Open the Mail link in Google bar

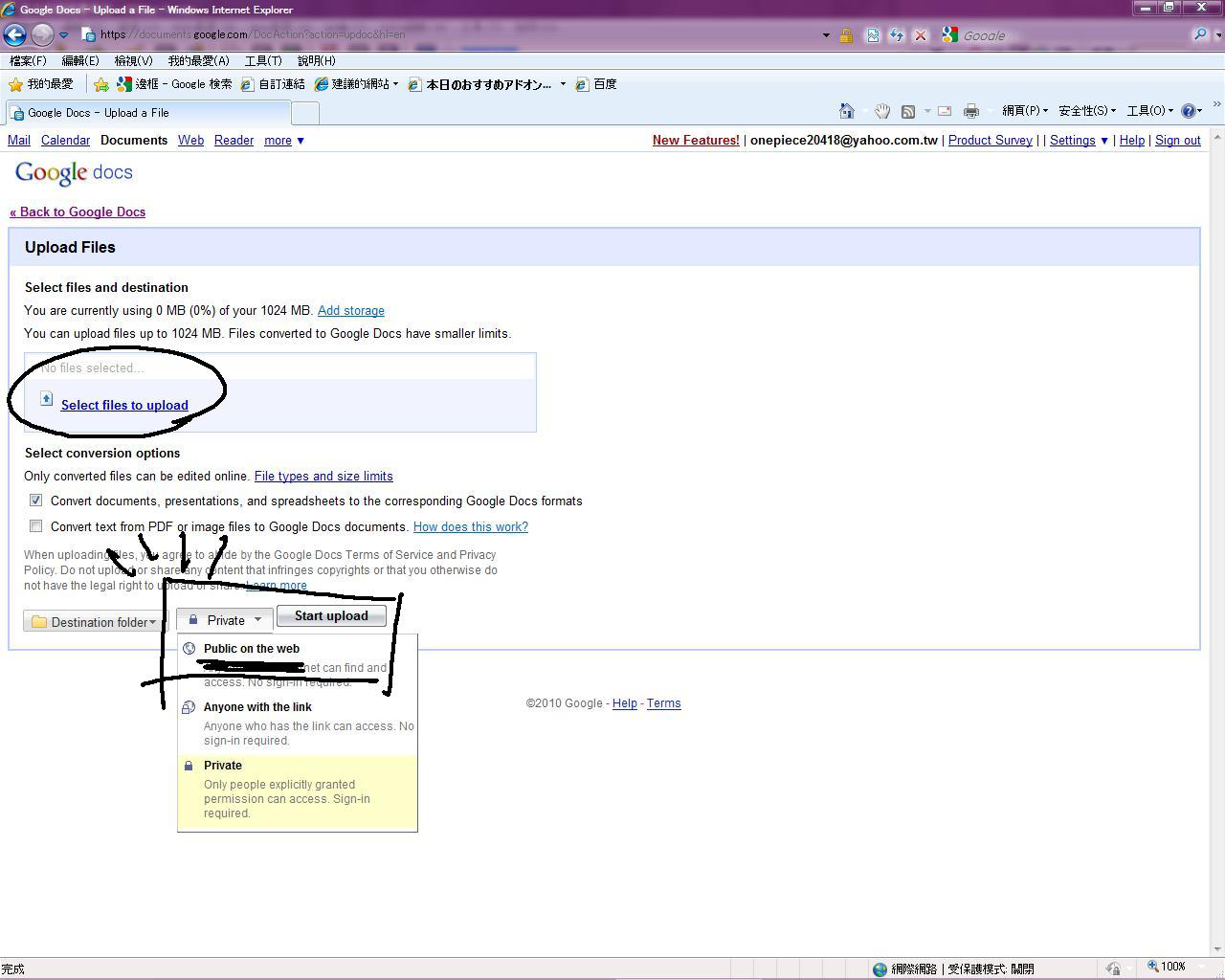pyautogui.click(x=19, y=140)
